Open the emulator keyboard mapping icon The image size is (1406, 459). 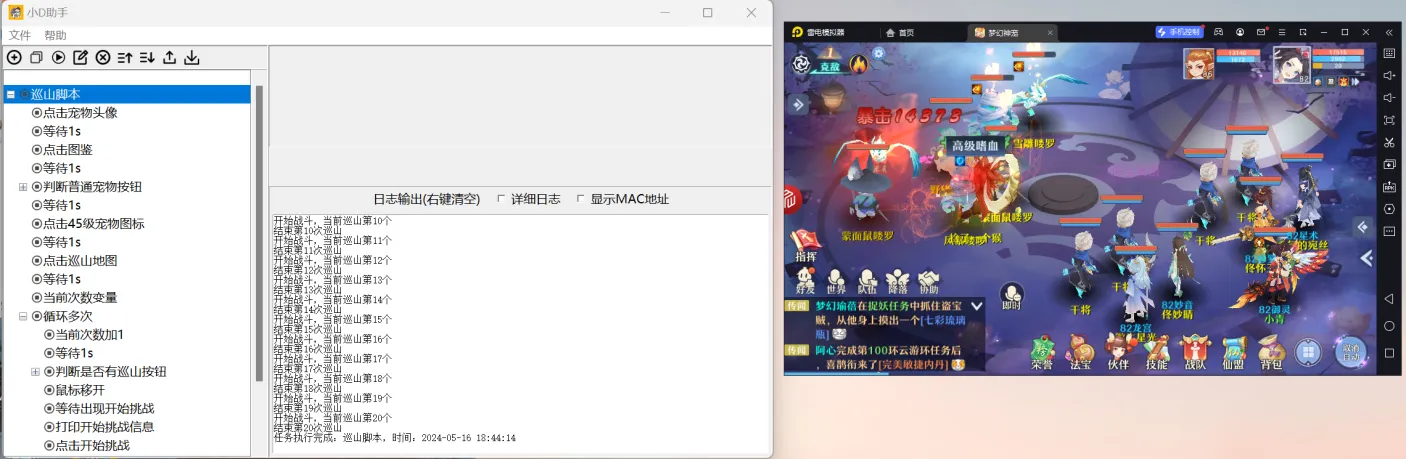(x=1389, y=54)
